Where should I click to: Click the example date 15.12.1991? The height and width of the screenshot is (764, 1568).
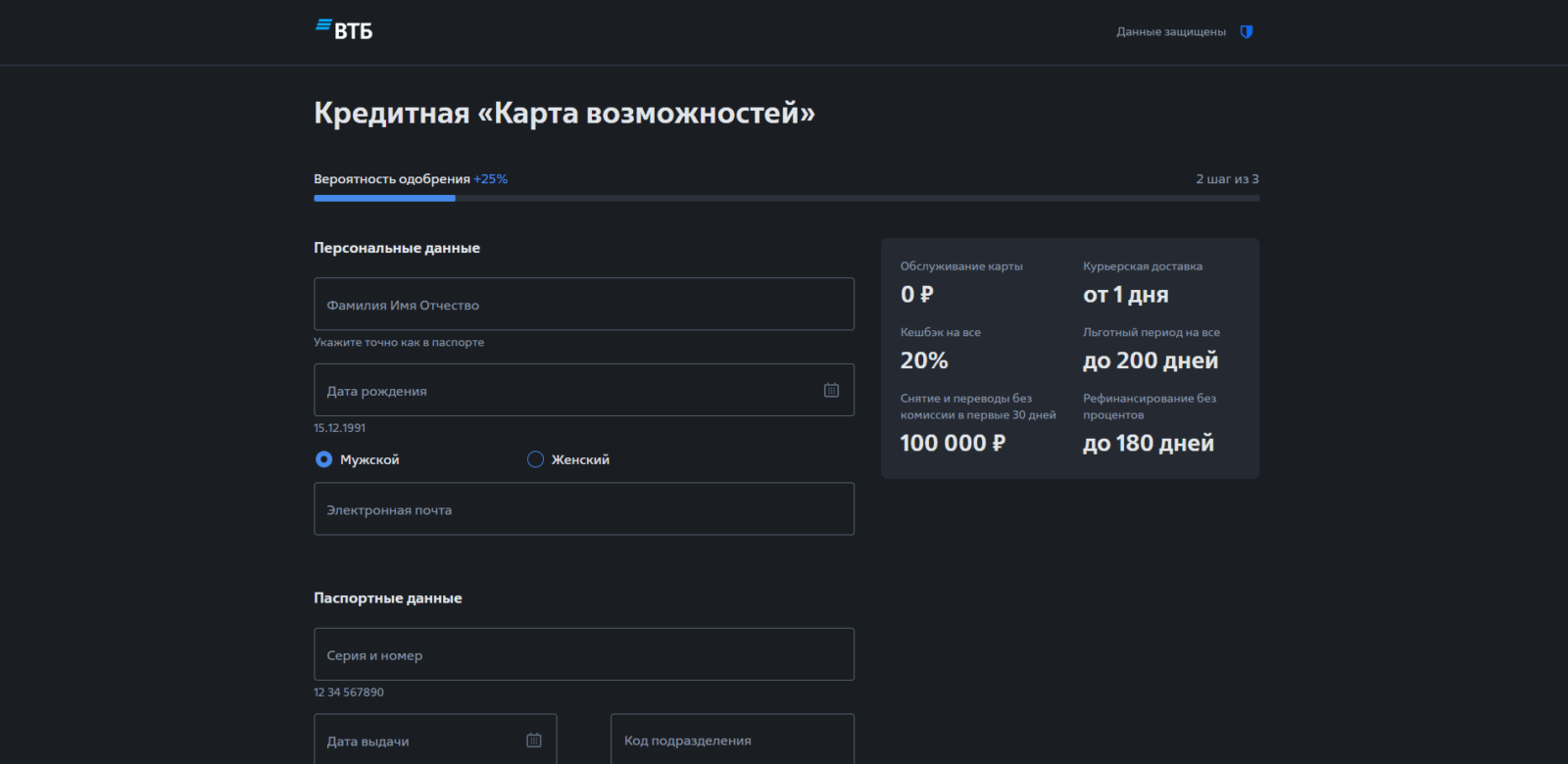(339, 428)
